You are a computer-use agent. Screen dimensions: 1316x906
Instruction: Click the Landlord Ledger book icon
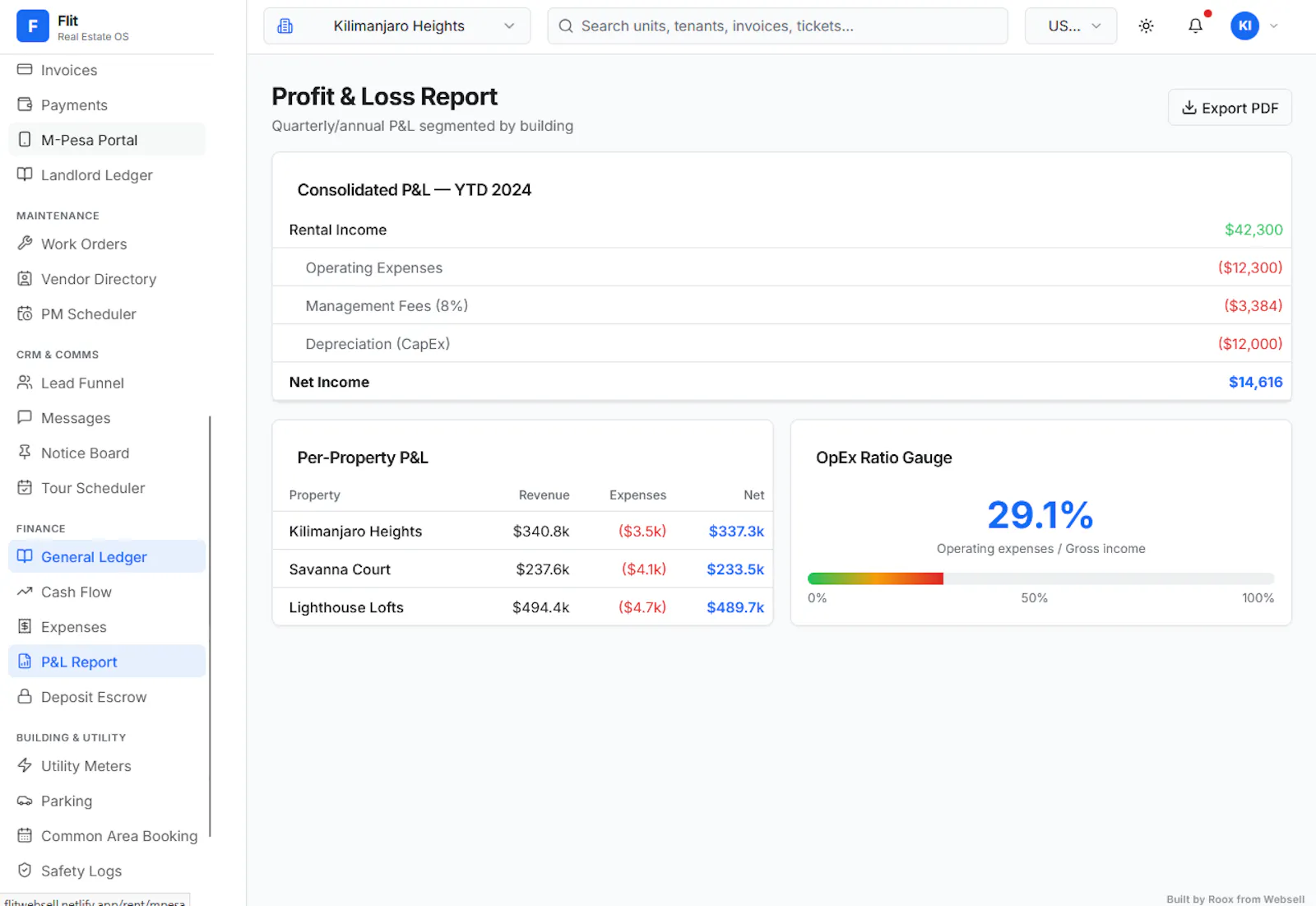tap(25, 174)
